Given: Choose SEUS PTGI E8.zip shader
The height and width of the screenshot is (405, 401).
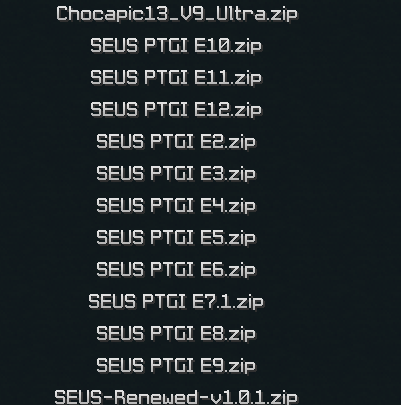Looking at the screenshot, I should pyautogui.click(x=176, y=334).
